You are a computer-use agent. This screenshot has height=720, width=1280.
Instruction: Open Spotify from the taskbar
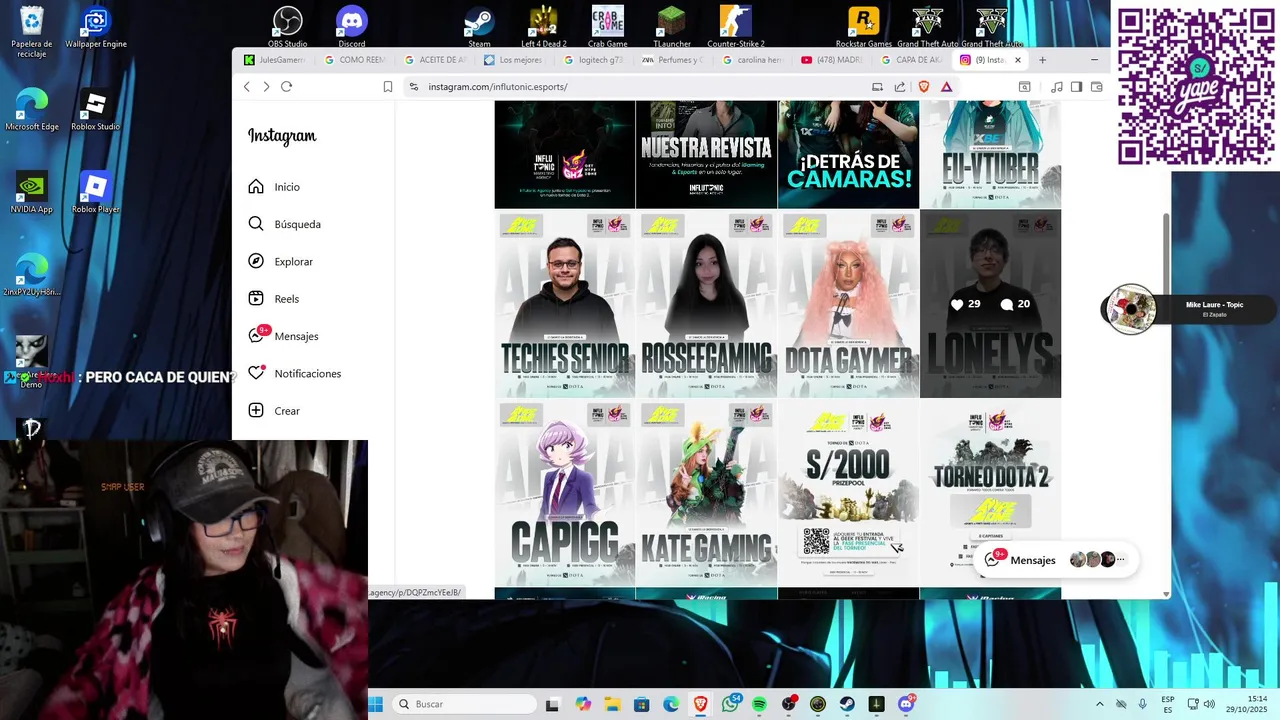click(x=759, y=704)
